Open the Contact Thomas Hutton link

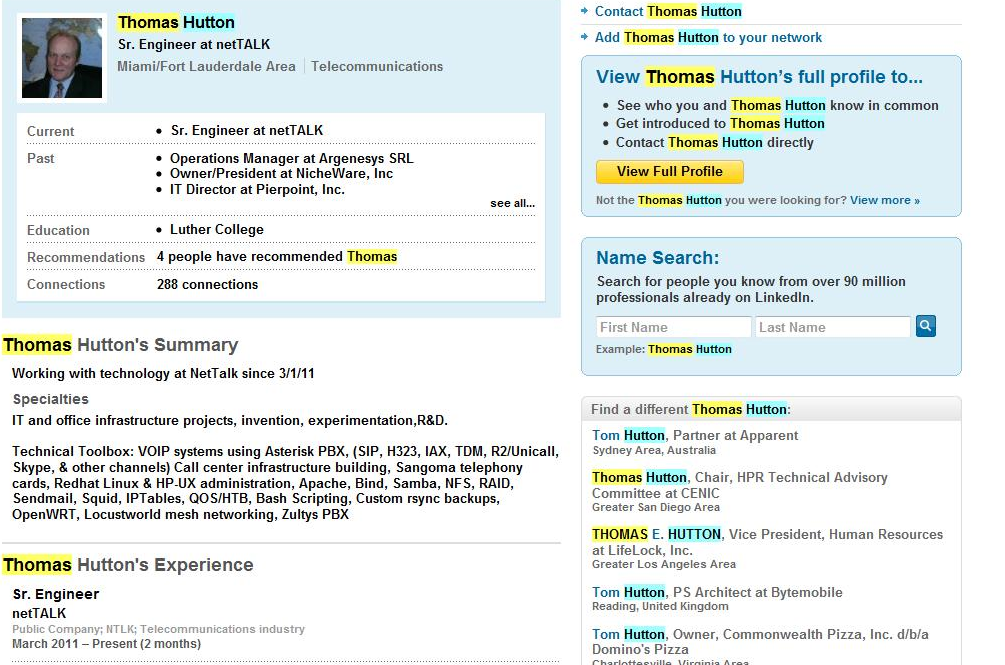tap(669, 12)
